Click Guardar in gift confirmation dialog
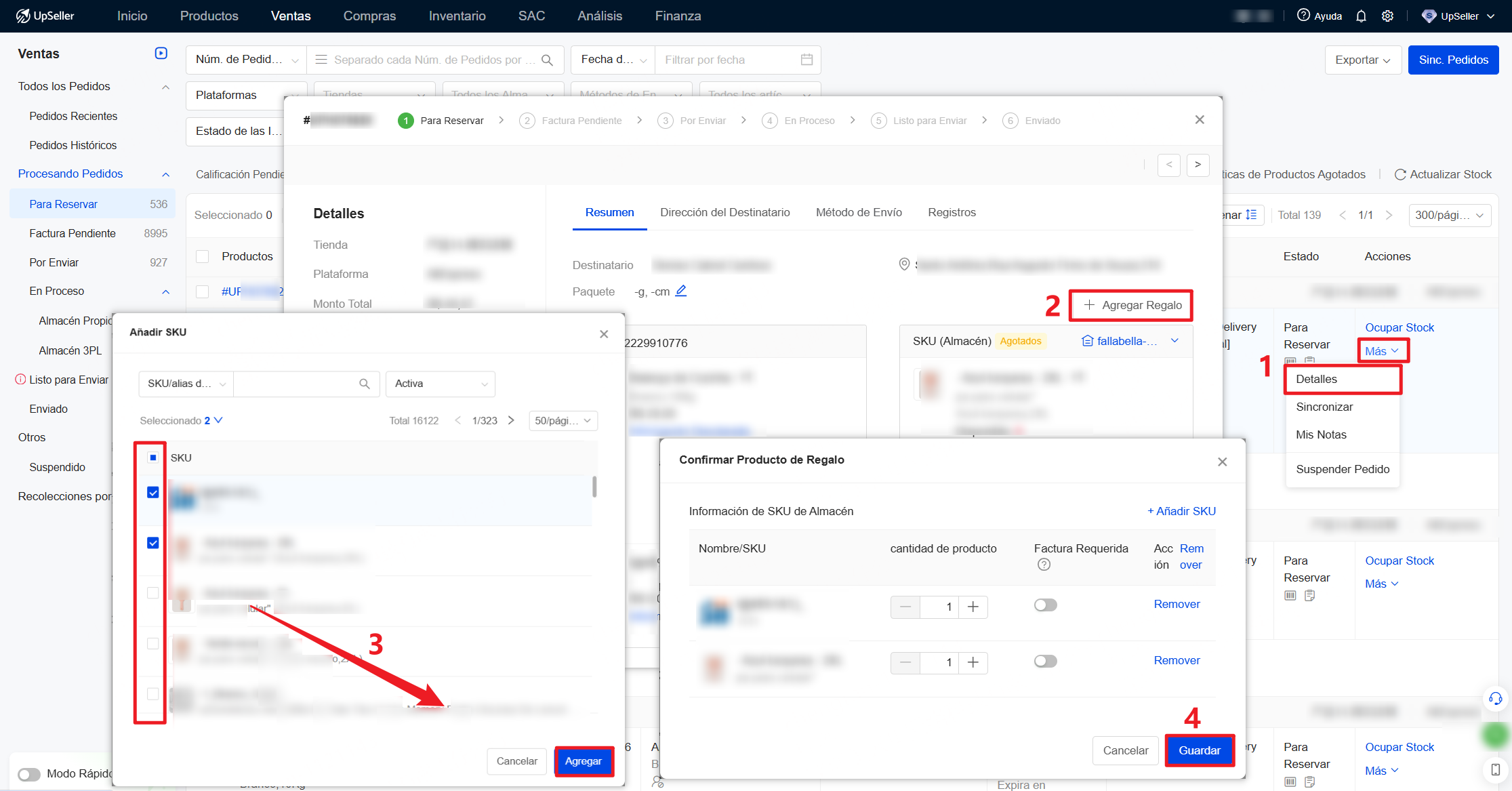 (x=1199, y=750)
